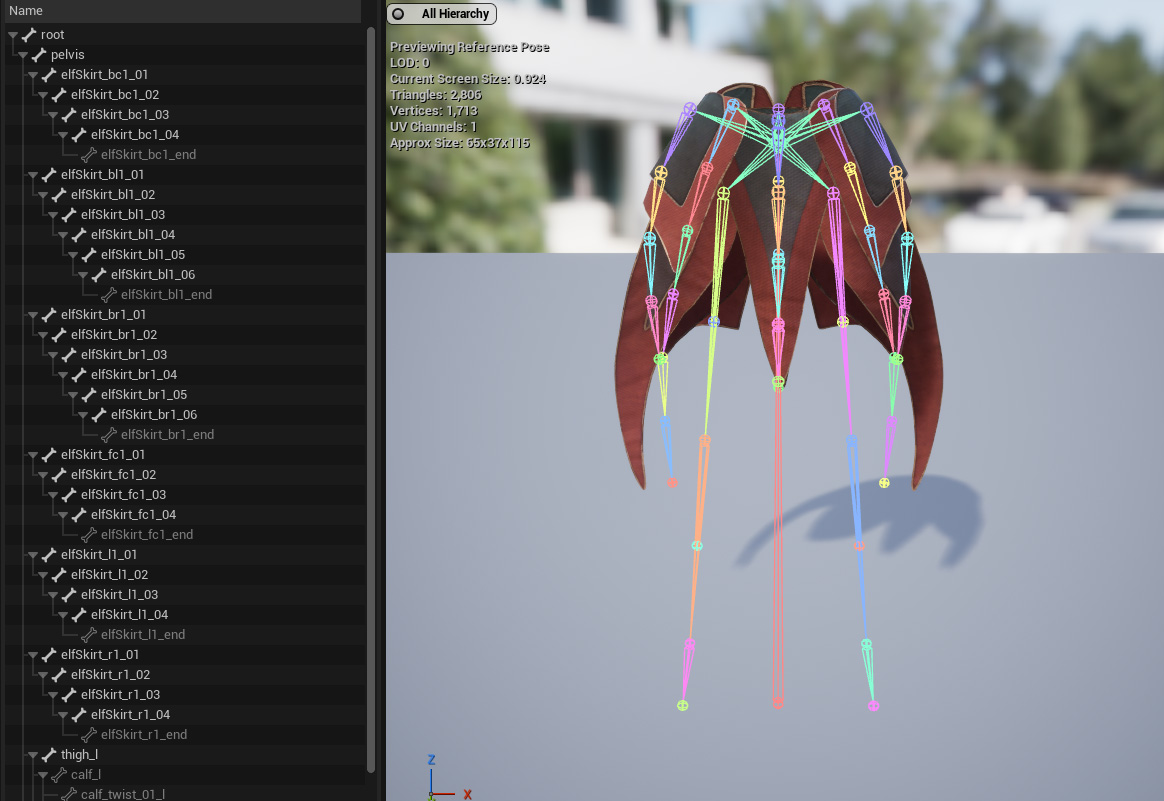Click the bone icon for thigh_l
The width and height of the screenshot is (1164, 801).
49,756
